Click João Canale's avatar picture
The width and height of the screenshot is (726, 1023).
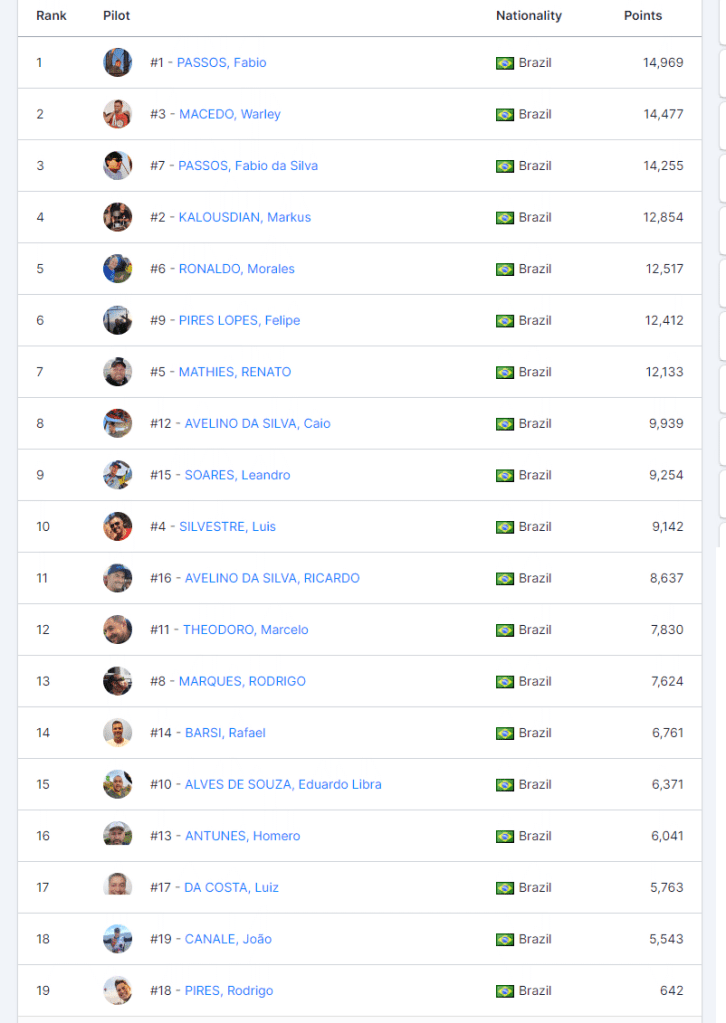pyautogui.click(x=117, y=939)
